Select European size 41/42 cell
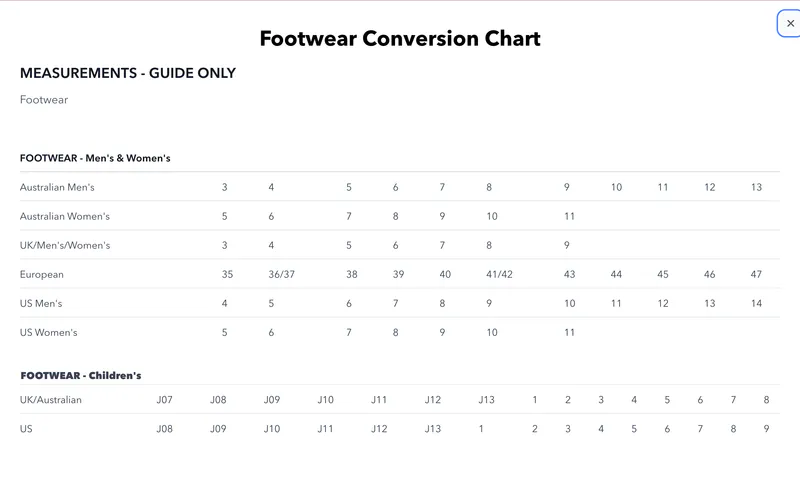 499,274
